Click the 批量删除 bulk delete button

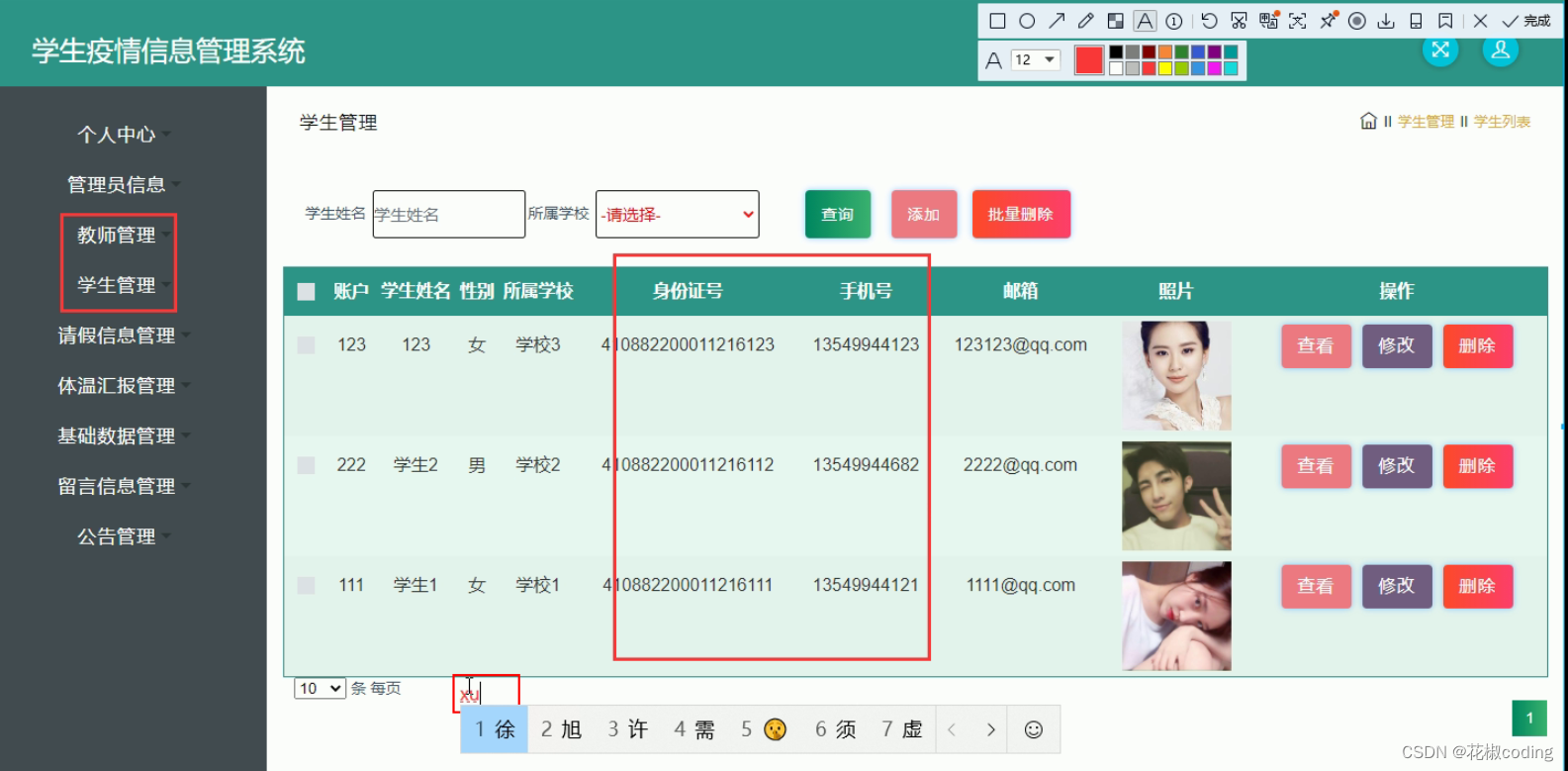point(1021,214)
